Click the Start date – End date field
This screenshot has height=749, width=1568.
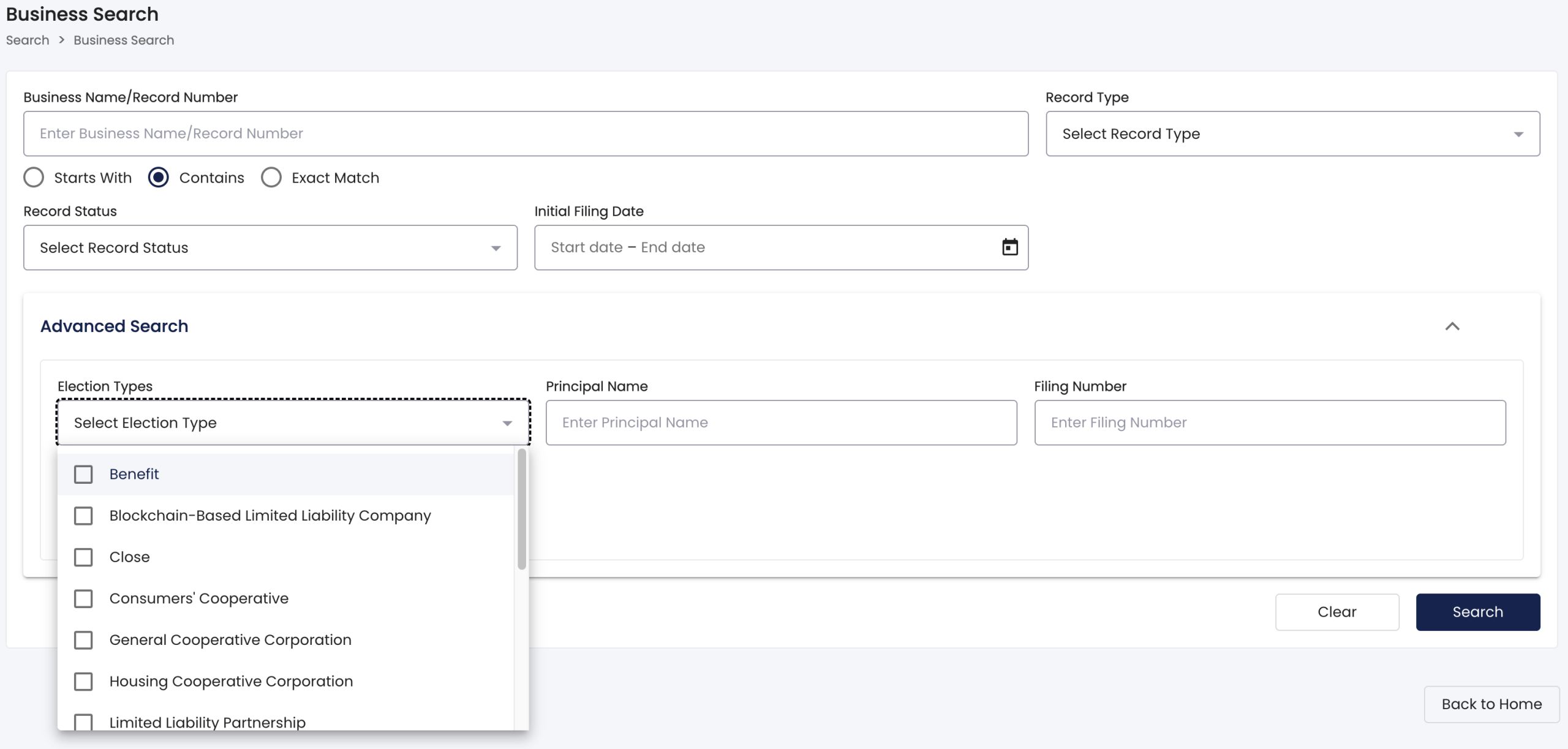(x=781, y=247)
